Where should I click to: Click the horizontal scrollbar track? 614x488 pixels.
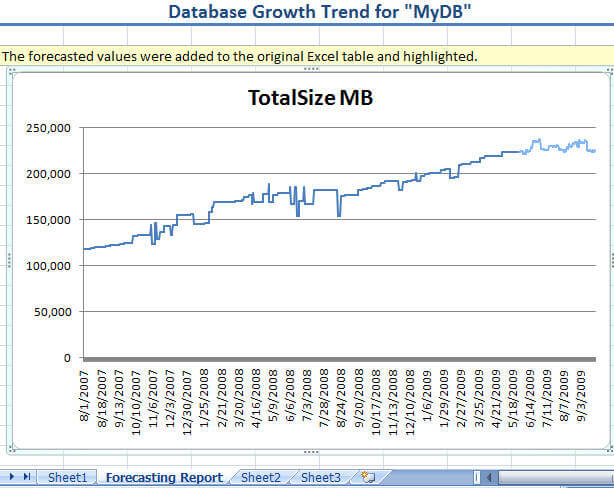pos(555,477)
